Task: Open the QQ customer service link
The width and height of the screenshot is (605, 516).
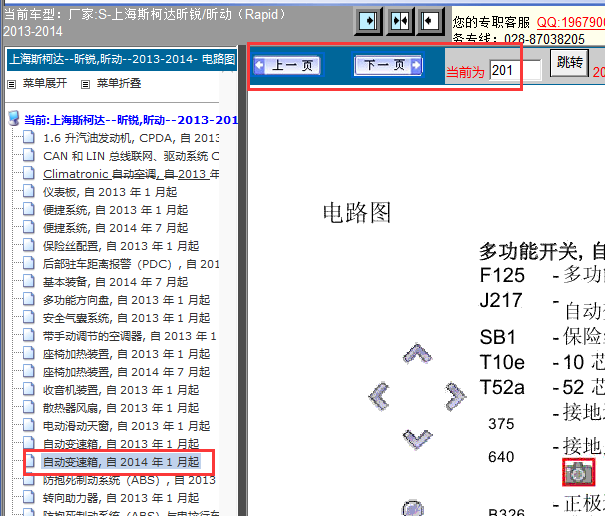Action: (571, 22)
